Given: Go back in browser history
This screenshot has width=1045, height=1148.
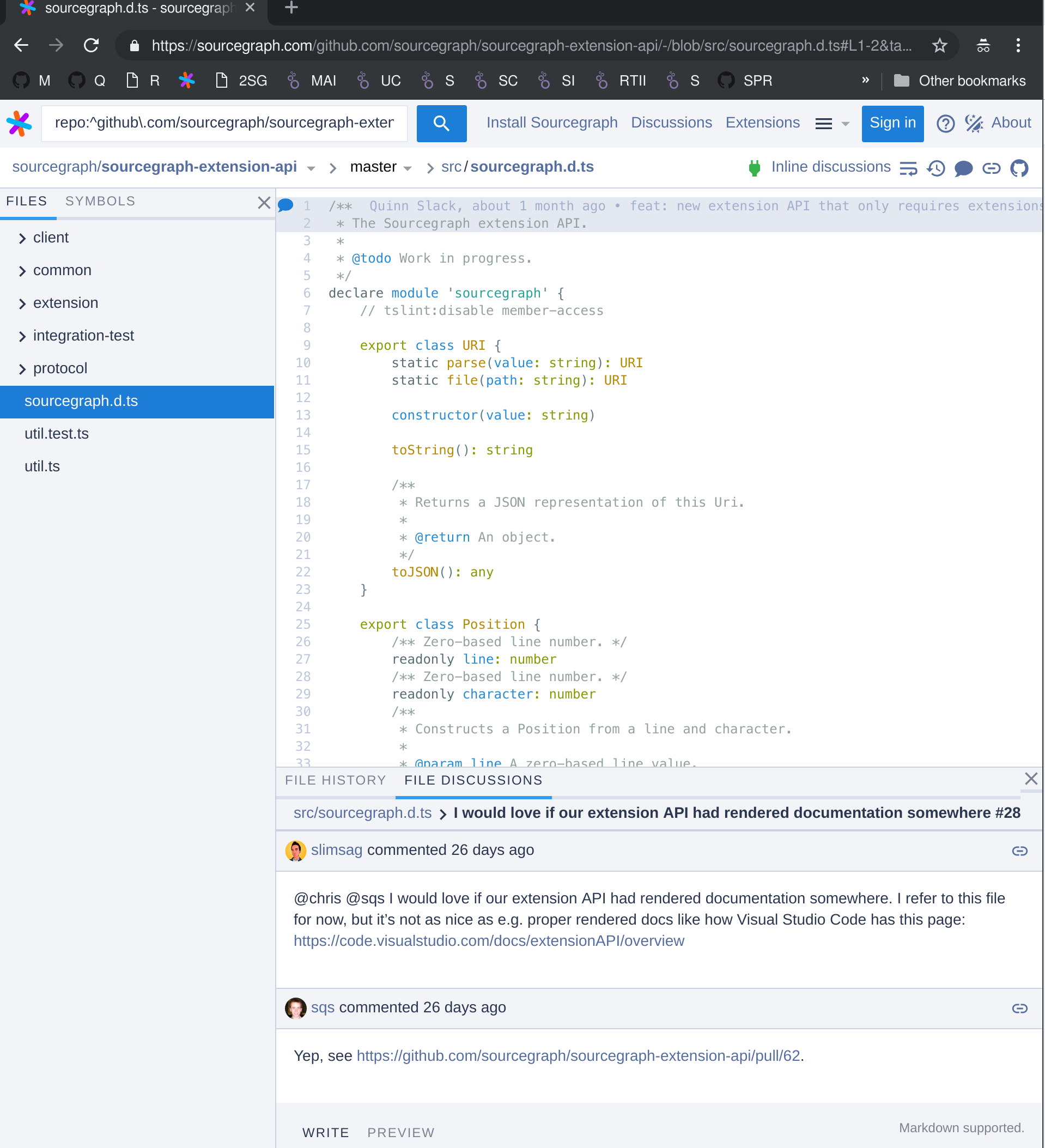Looking at the screenshot, I should 21,45.
